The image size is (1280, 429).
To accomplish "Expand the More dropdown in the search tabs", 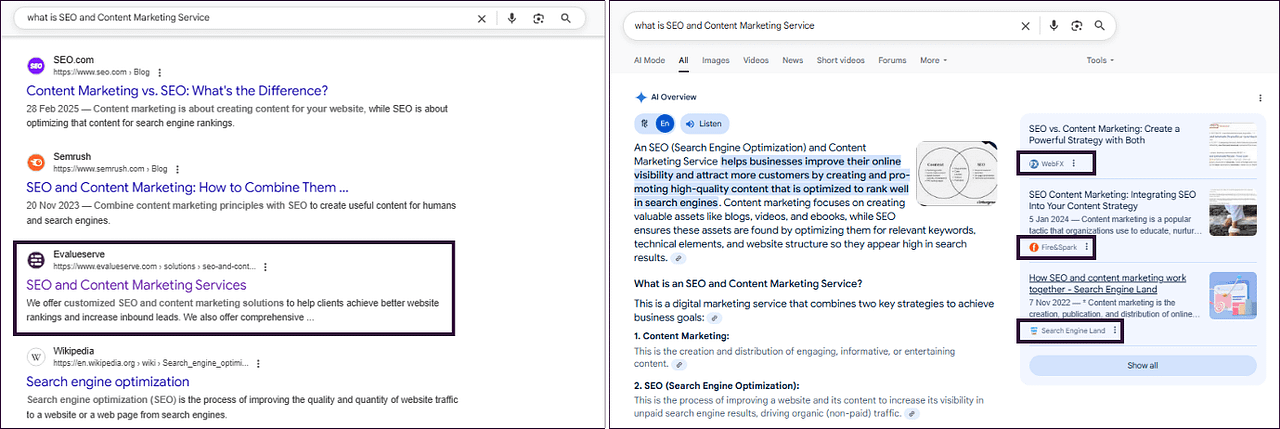I will click(932, 60).
